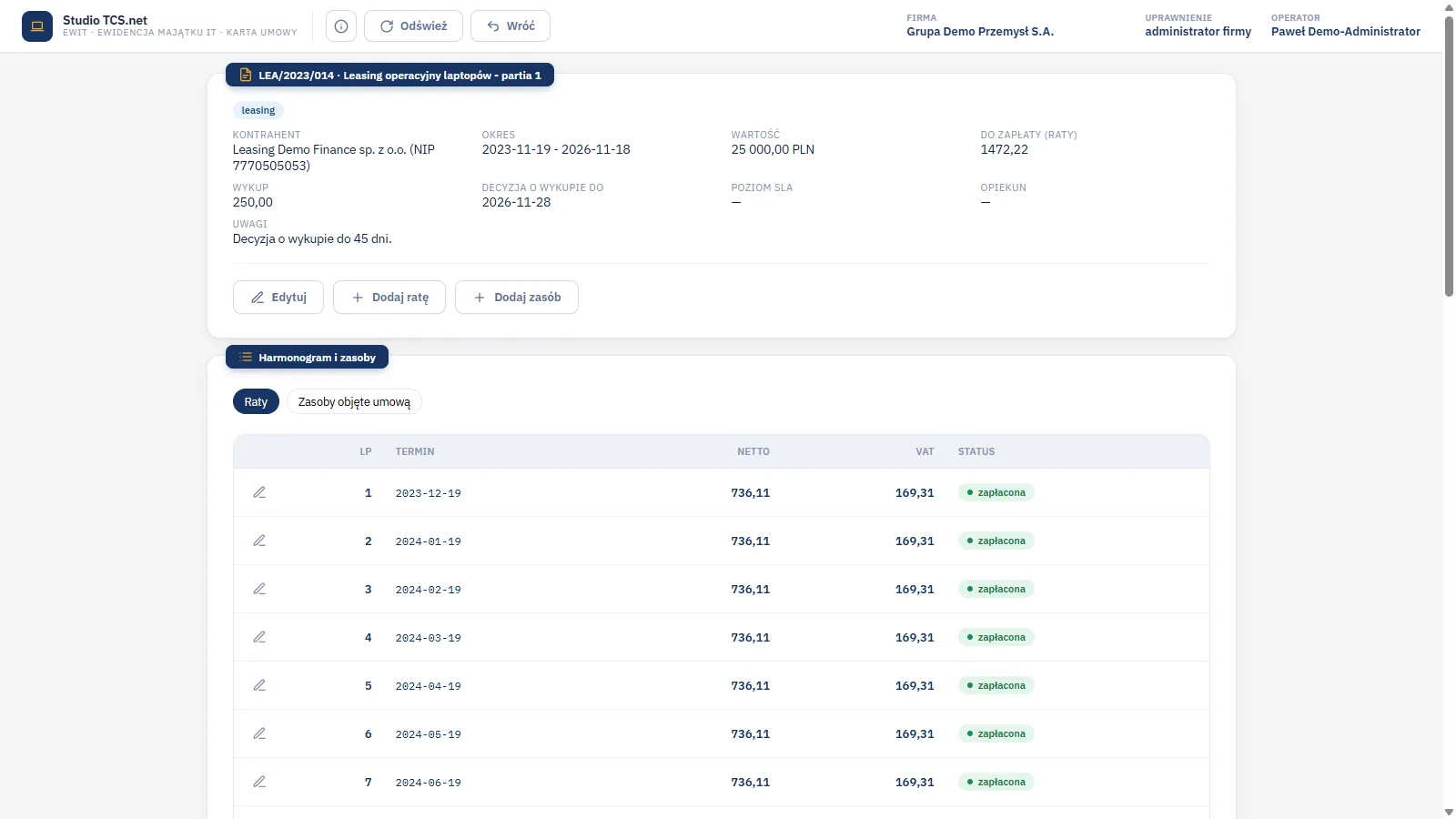Click the TERMIN column header
Image resolution: width=1456 pixels, height=819 pixels.
(415, 451)
